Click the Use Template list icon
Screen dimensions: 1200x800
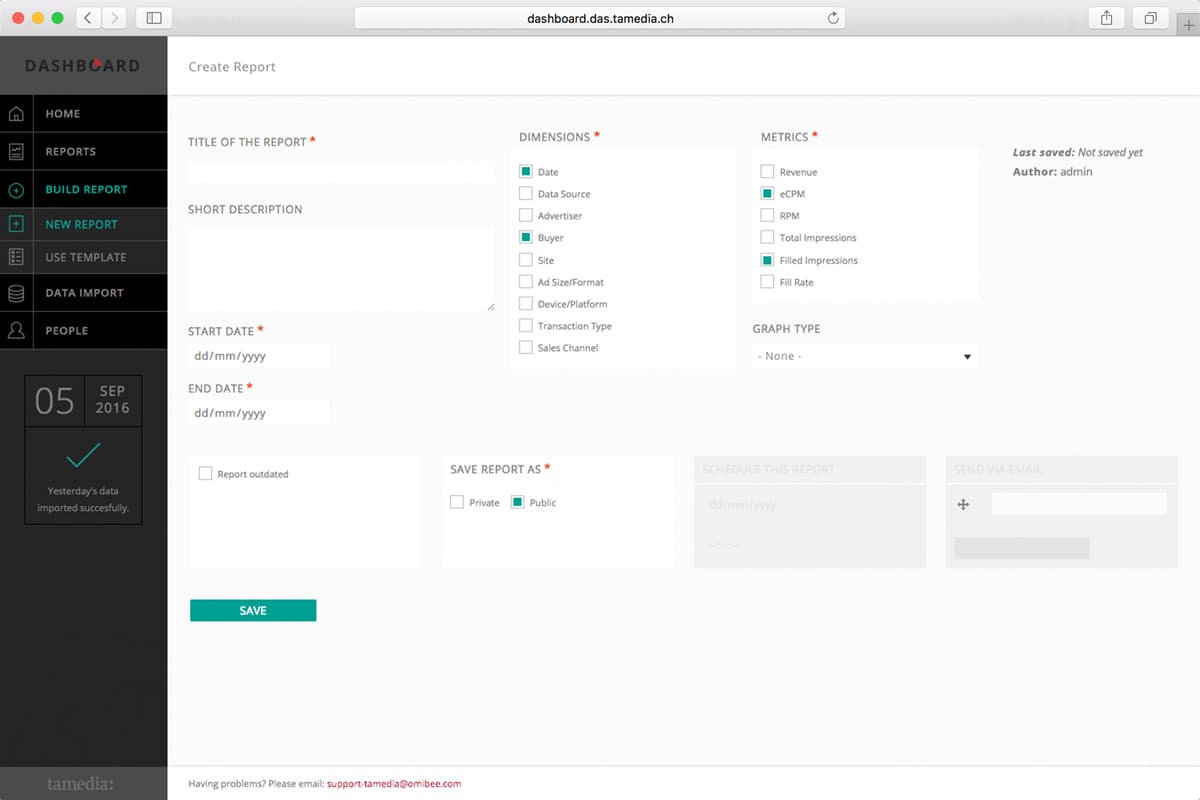(x=16, y=257)
